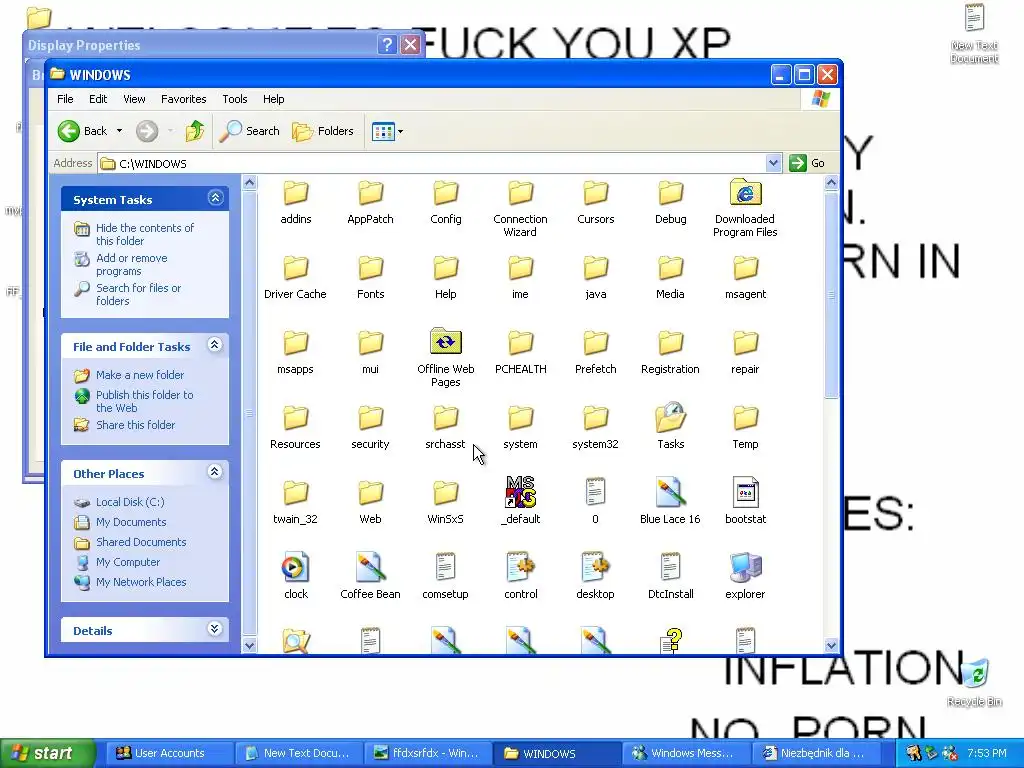Go to My Computer
1024x768 pixels.
128,562
